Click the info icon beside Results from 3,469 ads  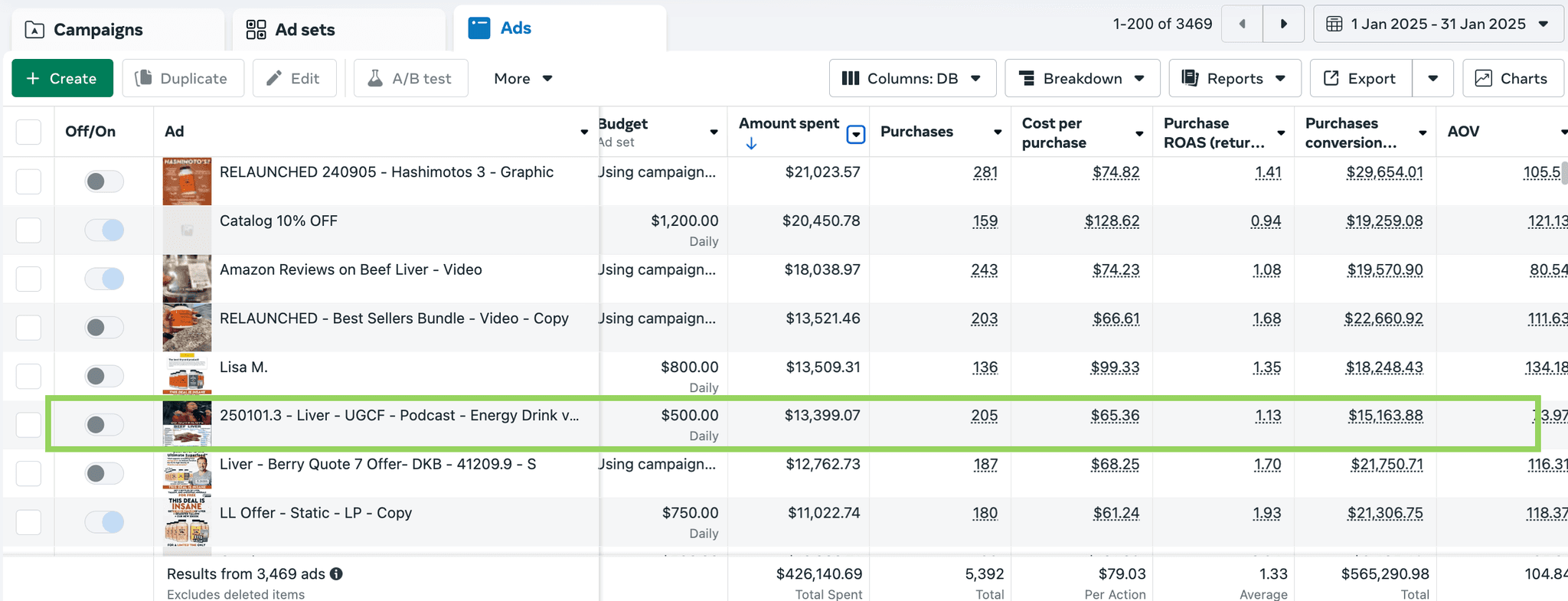coord(336,573)
